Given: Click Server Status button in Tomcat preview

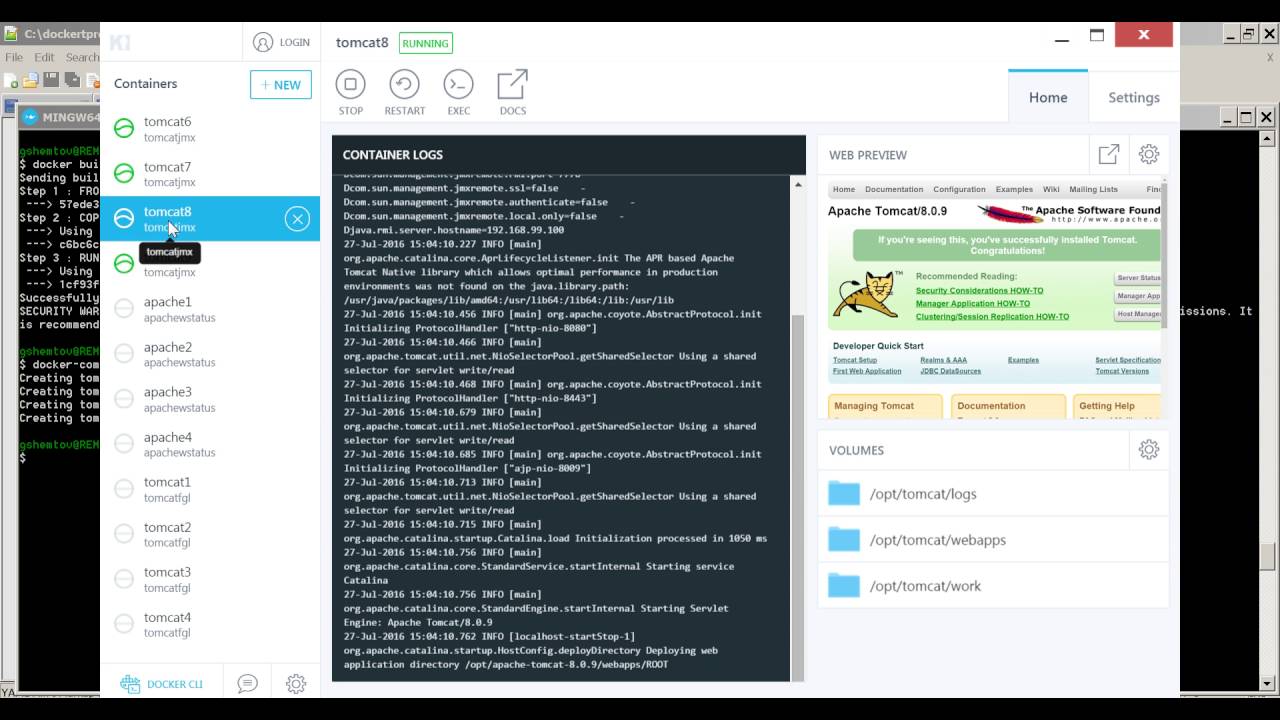Looking at the screenshot, I should [x=1138, y=278].
